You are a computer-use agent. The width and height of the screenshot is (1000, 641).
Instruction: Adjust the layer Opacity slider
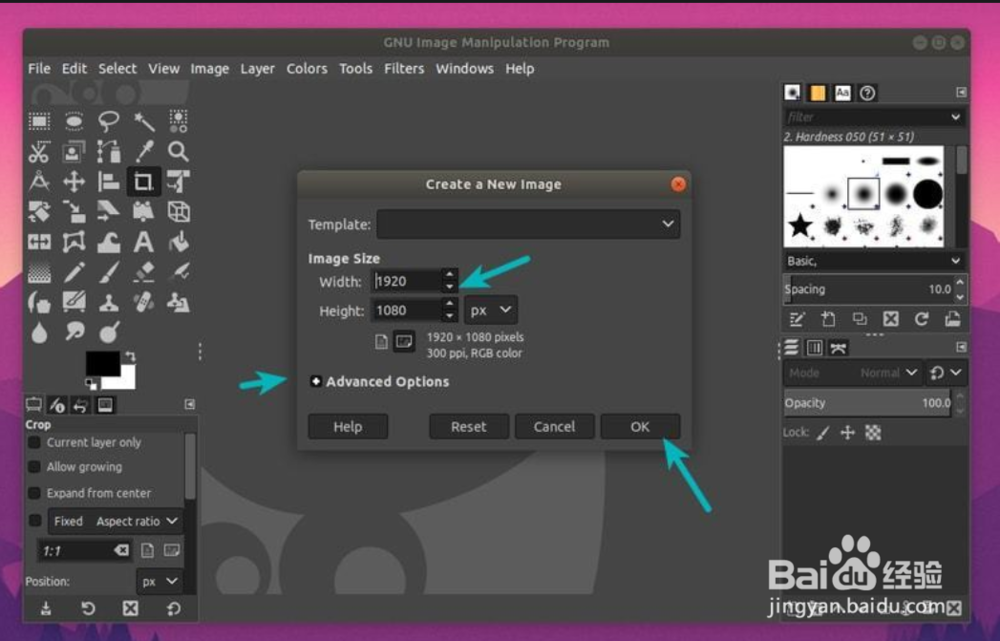(868, 403)
